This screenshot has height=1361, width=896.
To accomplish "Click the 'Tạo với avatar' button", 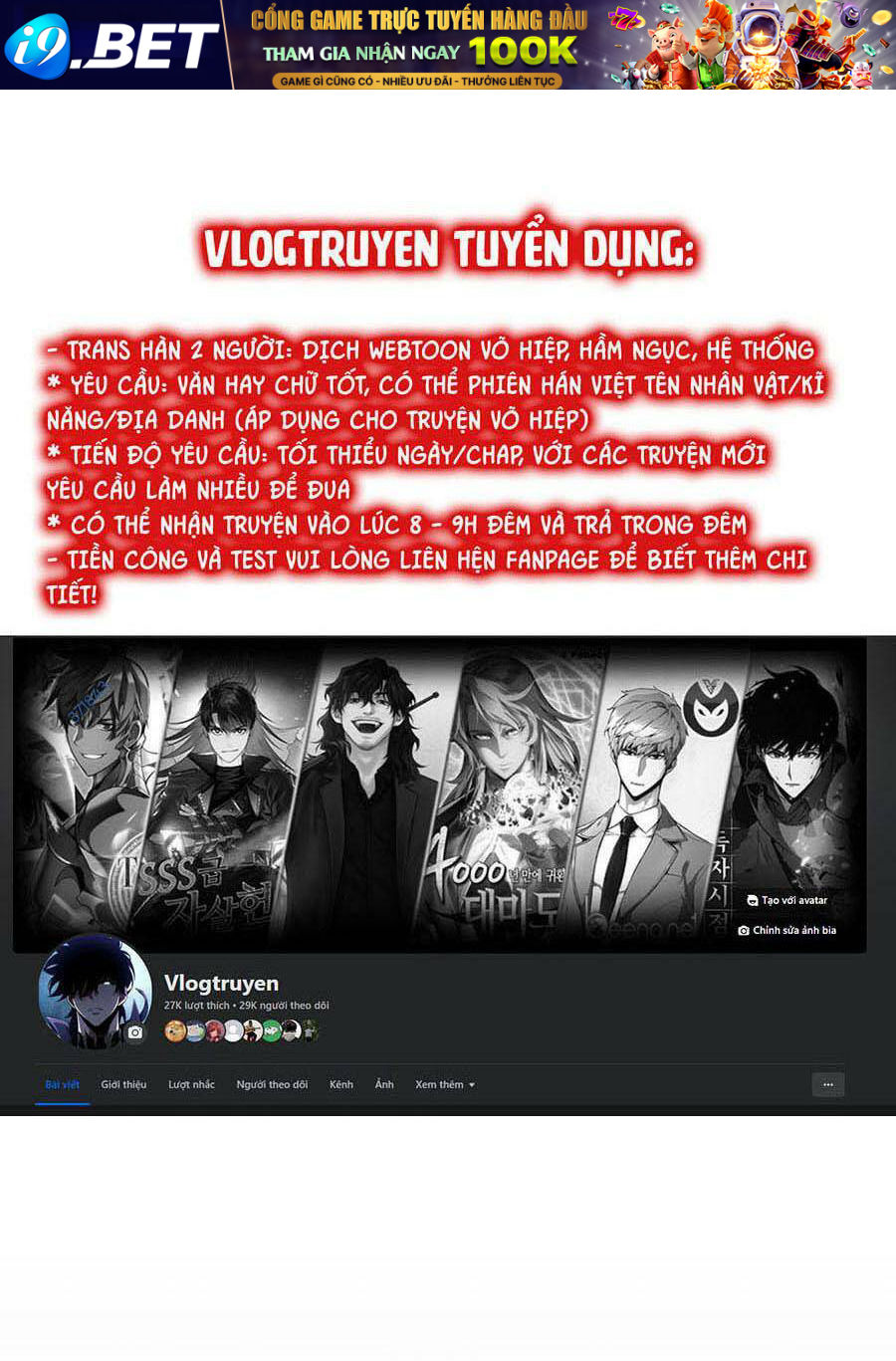I will pyautogui.click(x=787, y=900).
